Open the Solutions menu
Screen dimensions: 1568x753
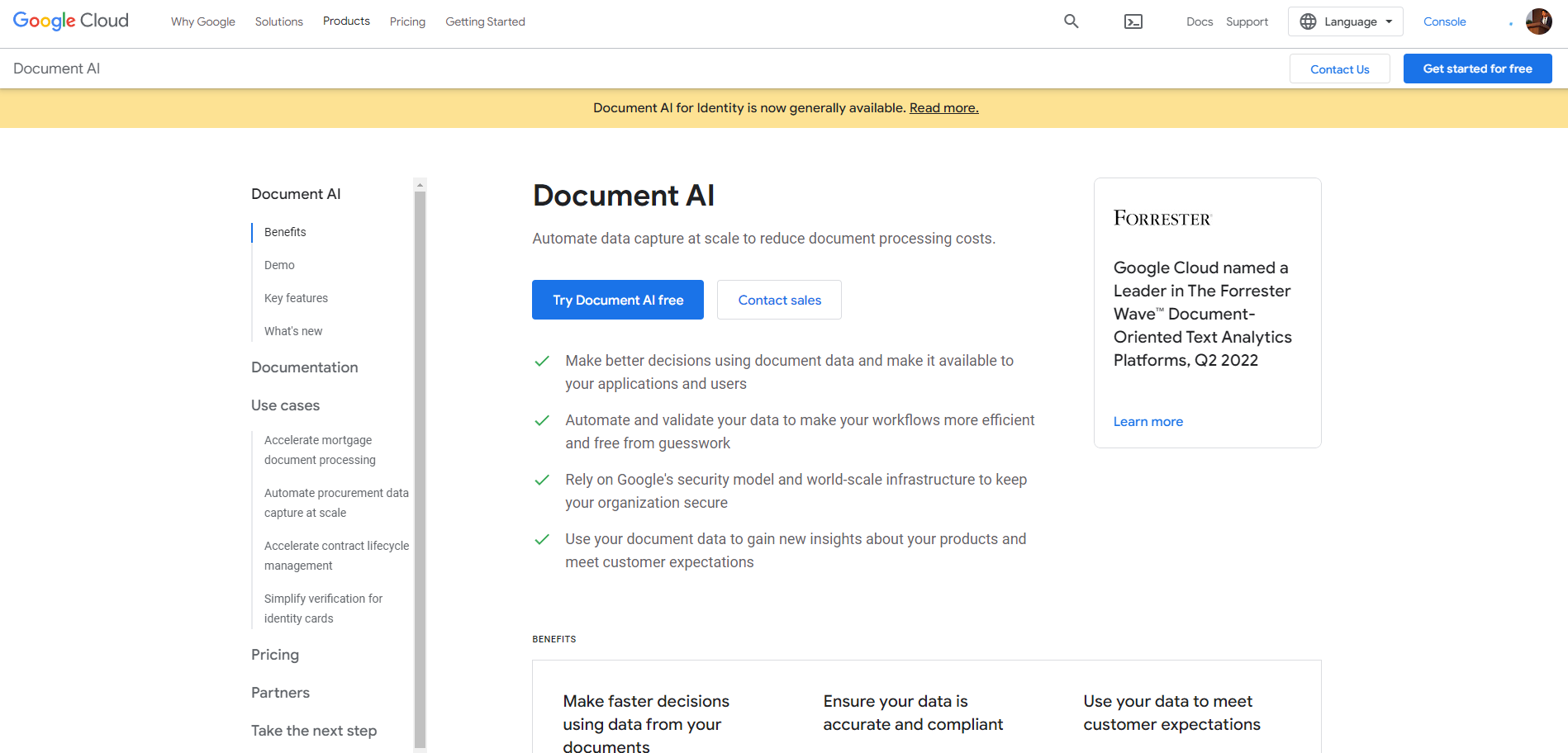tap(278, 21)
